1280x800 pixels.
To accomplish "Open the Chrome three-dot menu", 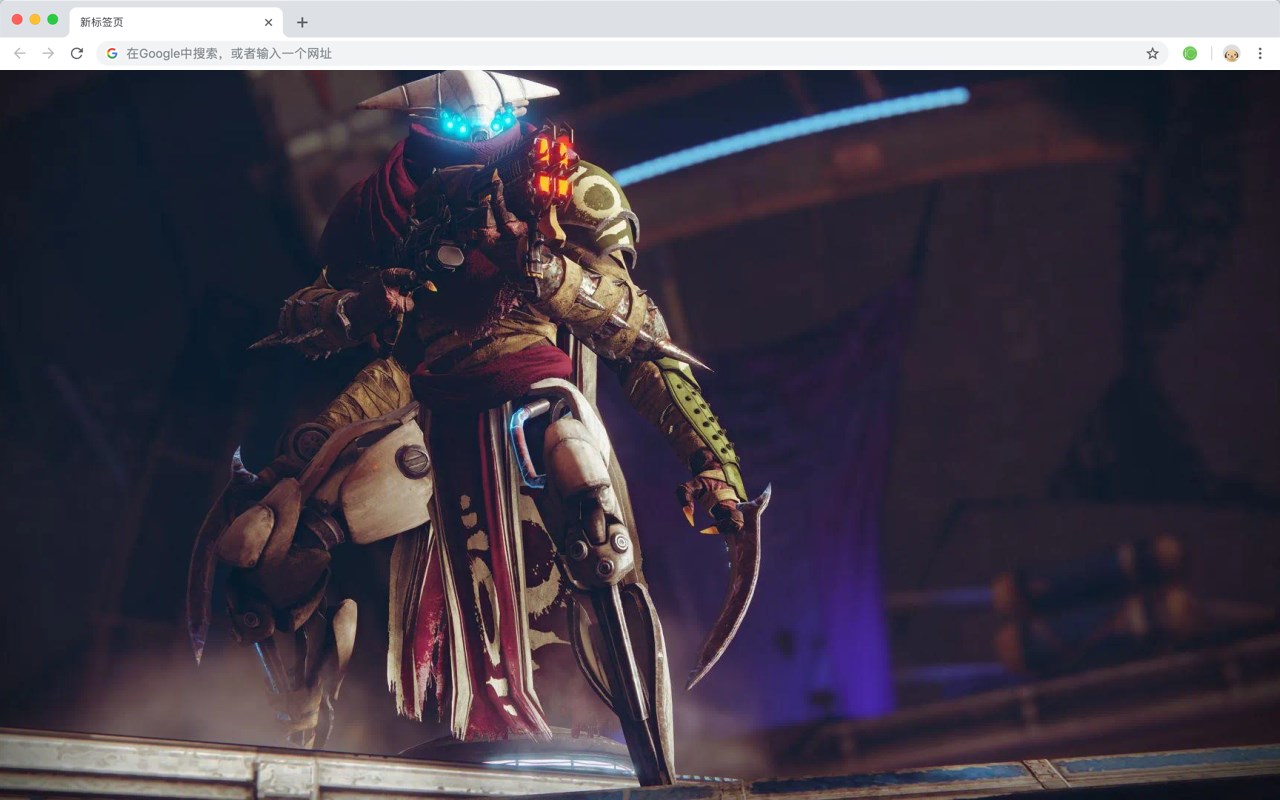I will point(1260,53).
